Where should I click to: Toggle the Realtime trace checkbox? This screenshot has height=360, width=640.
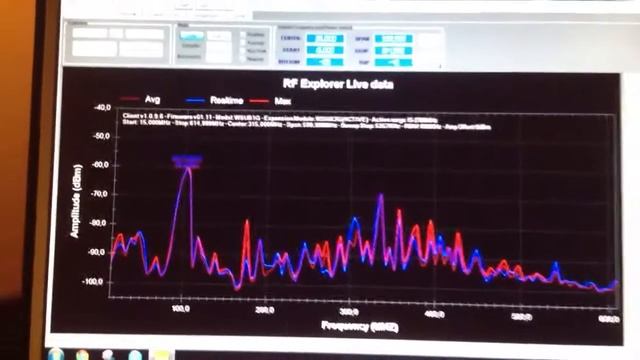tap(243, 35)
